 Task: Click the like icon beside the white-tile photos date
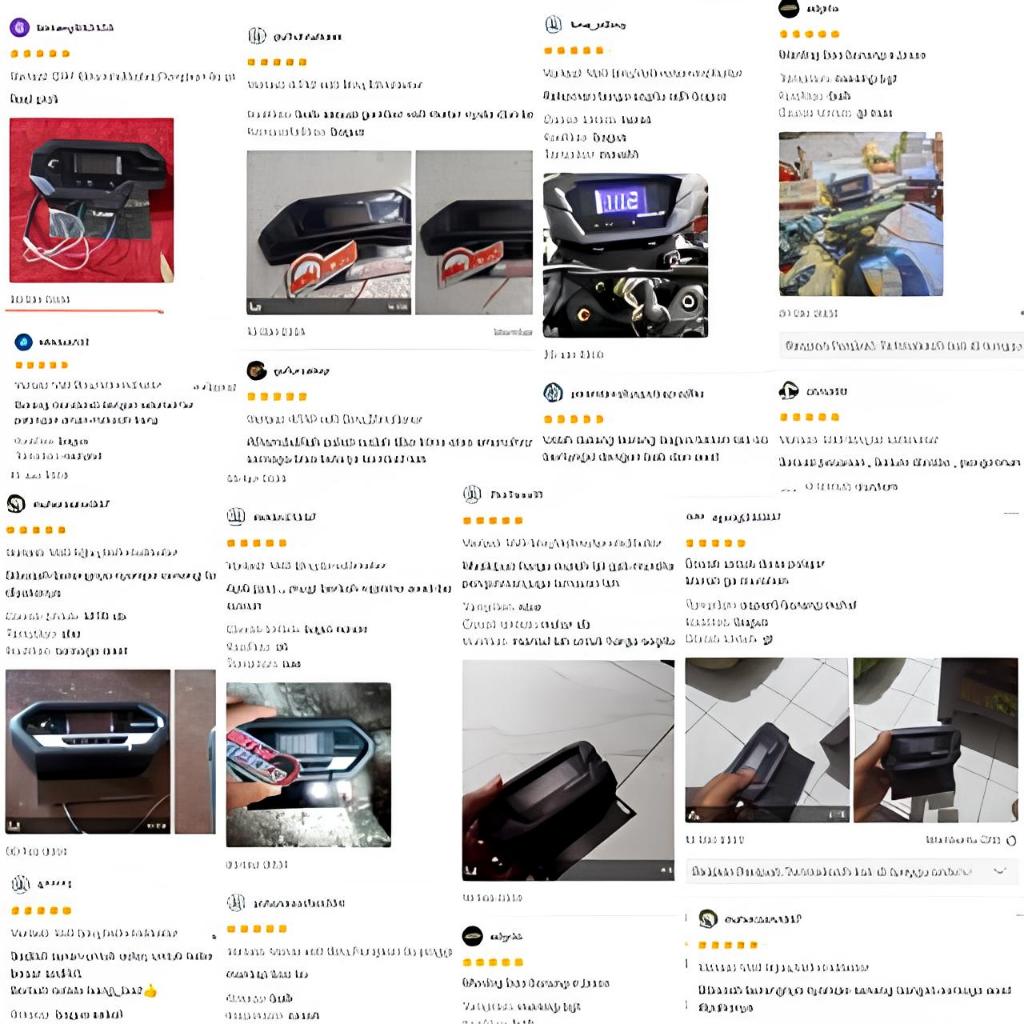[1011, 840]
